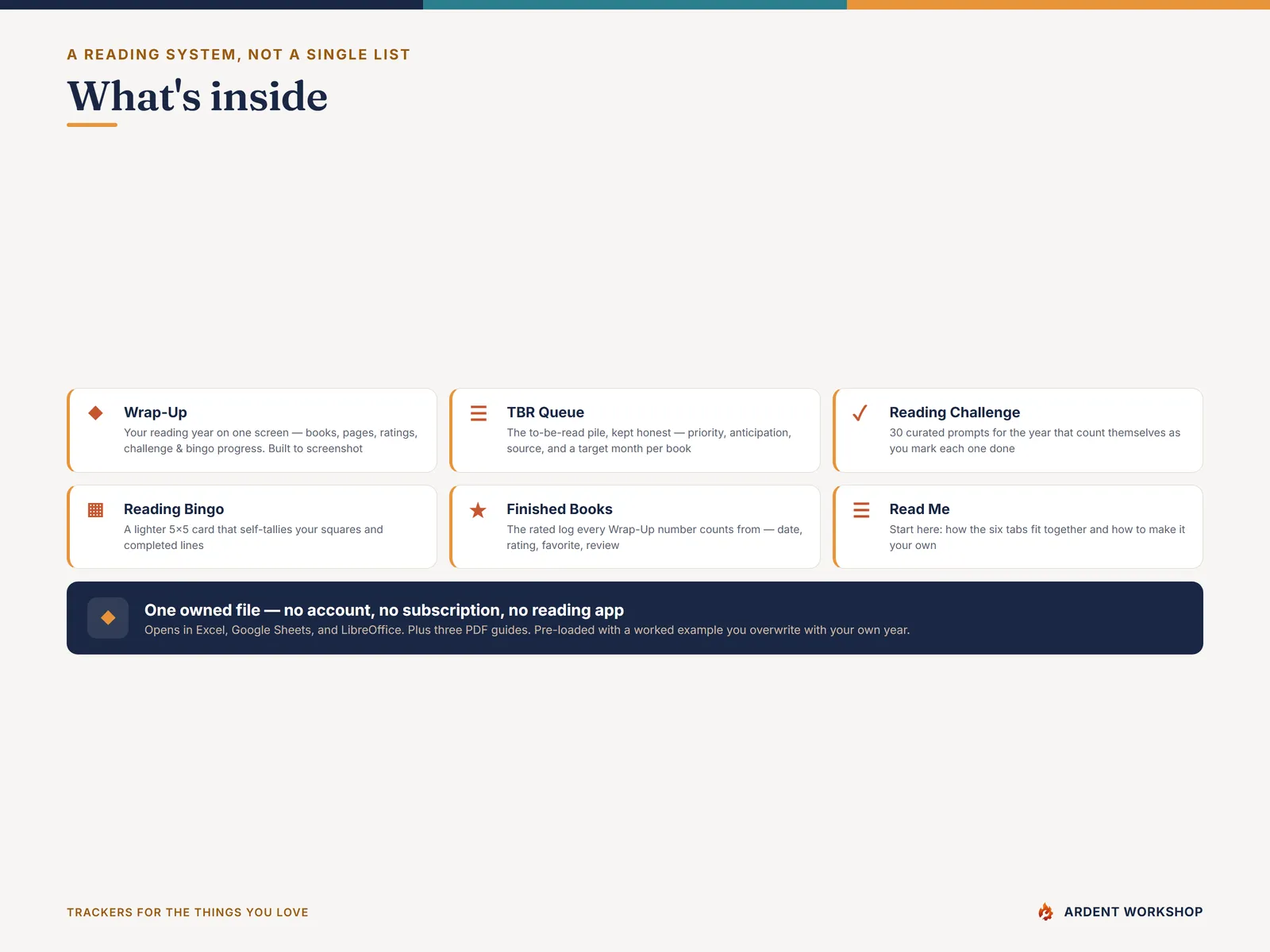The image size is (1270, 952).
Task: Click the checkmark icon beside Reading Challenge
Action: coord(860,413)
